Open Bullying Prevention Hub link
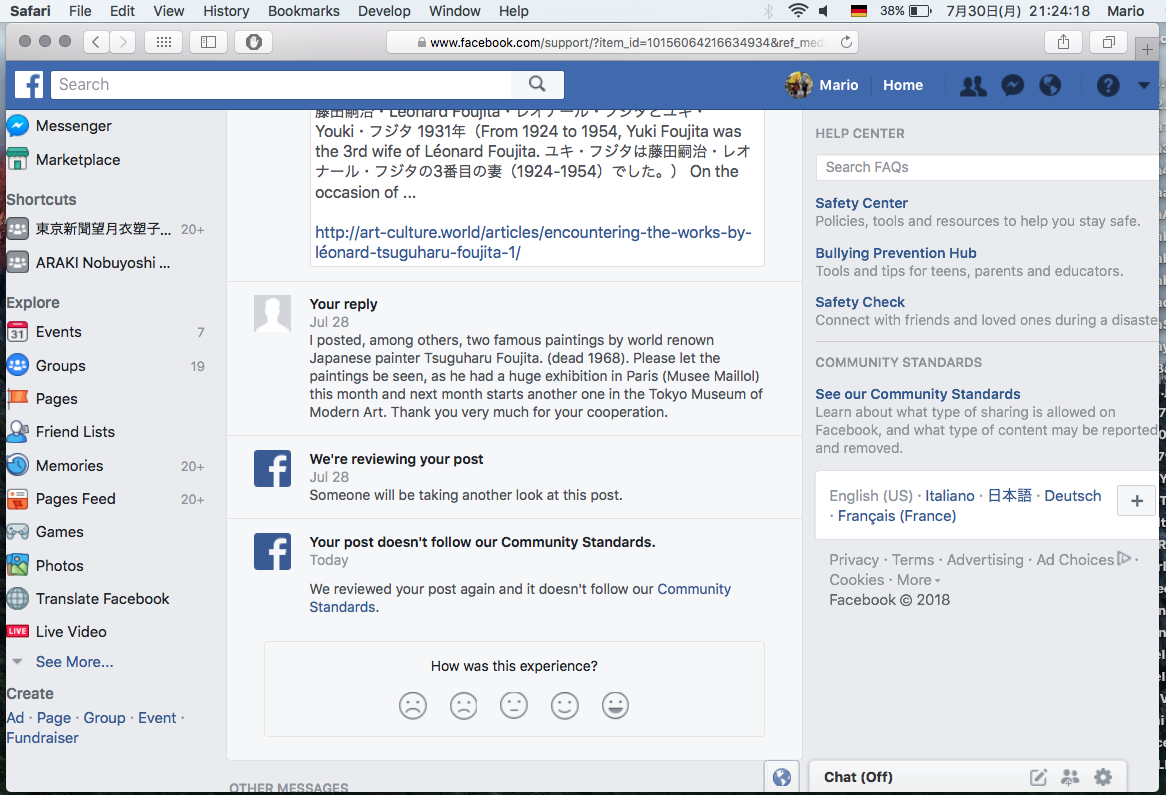 coord(895,253)
